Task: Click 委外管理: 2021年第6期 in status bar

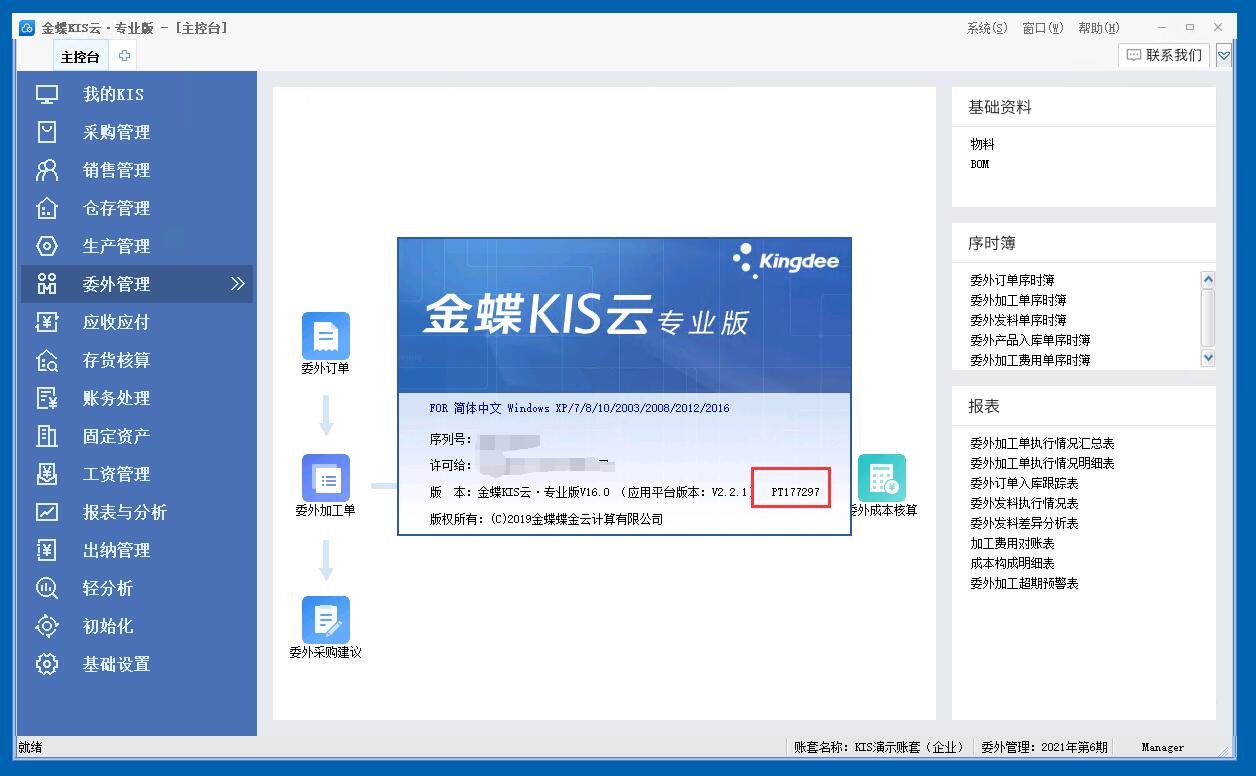Action: (x=1044, y=747)
